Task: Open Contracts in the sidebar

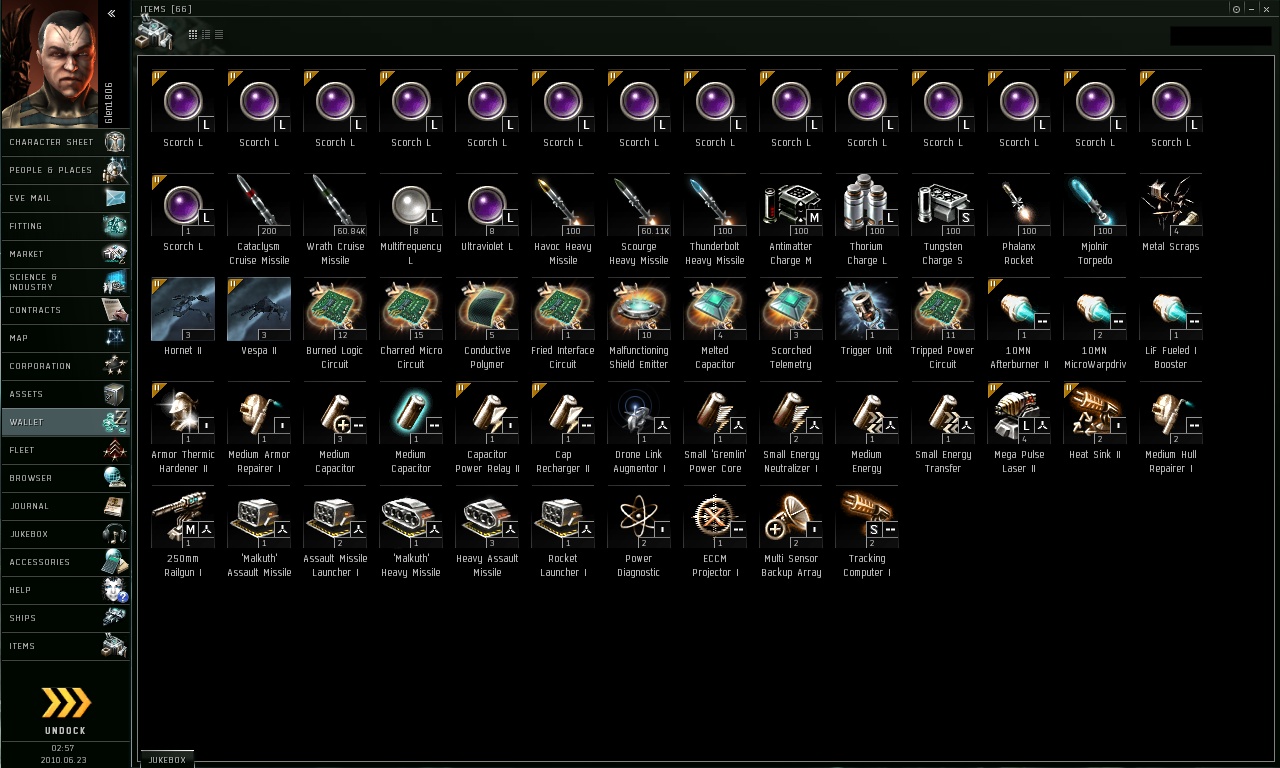Action: tap(65, 310)
